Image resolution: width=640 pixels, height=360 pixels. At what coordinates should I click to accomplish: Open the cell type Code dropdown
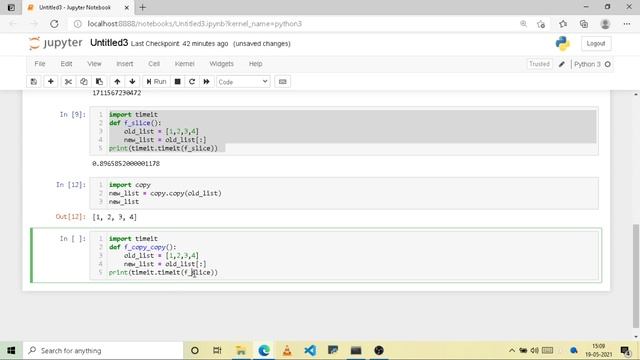(243, 82)
